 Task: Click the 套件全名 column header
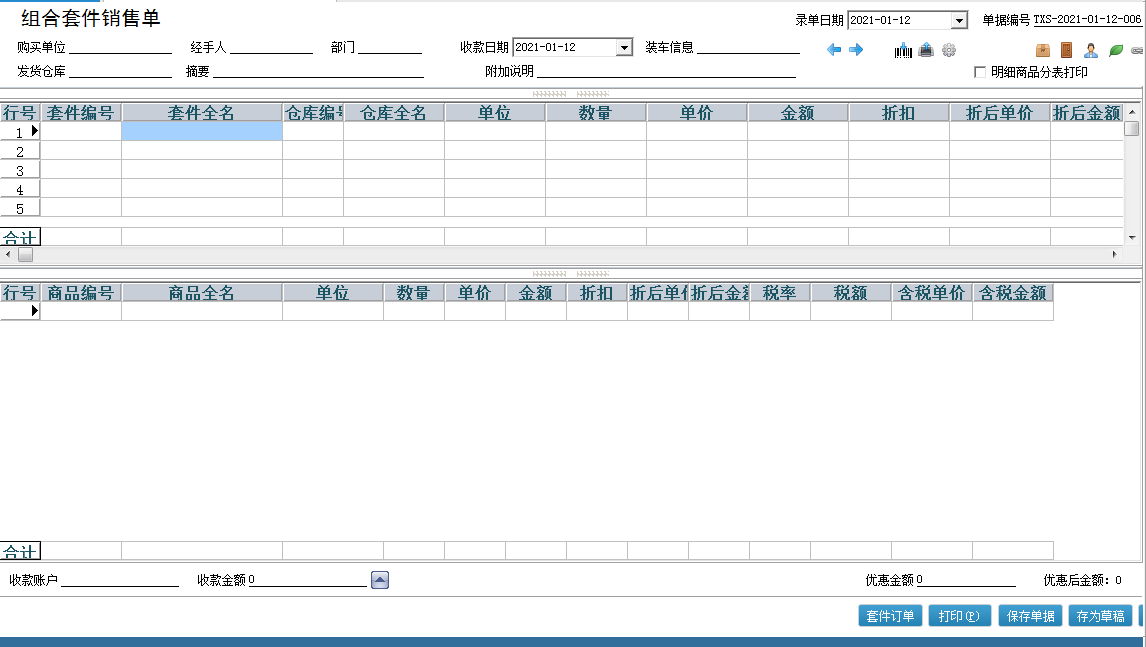coord(201,113)
